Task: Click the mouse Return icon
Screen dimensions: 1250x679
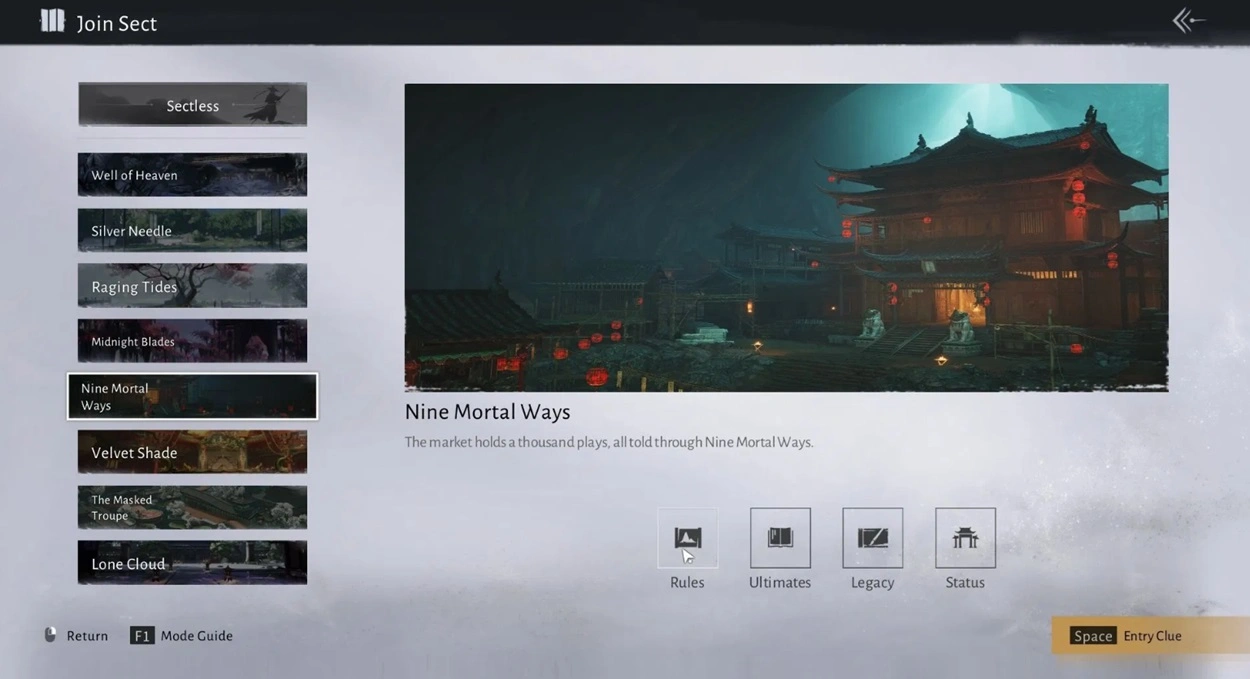Action: coord(51,636)
